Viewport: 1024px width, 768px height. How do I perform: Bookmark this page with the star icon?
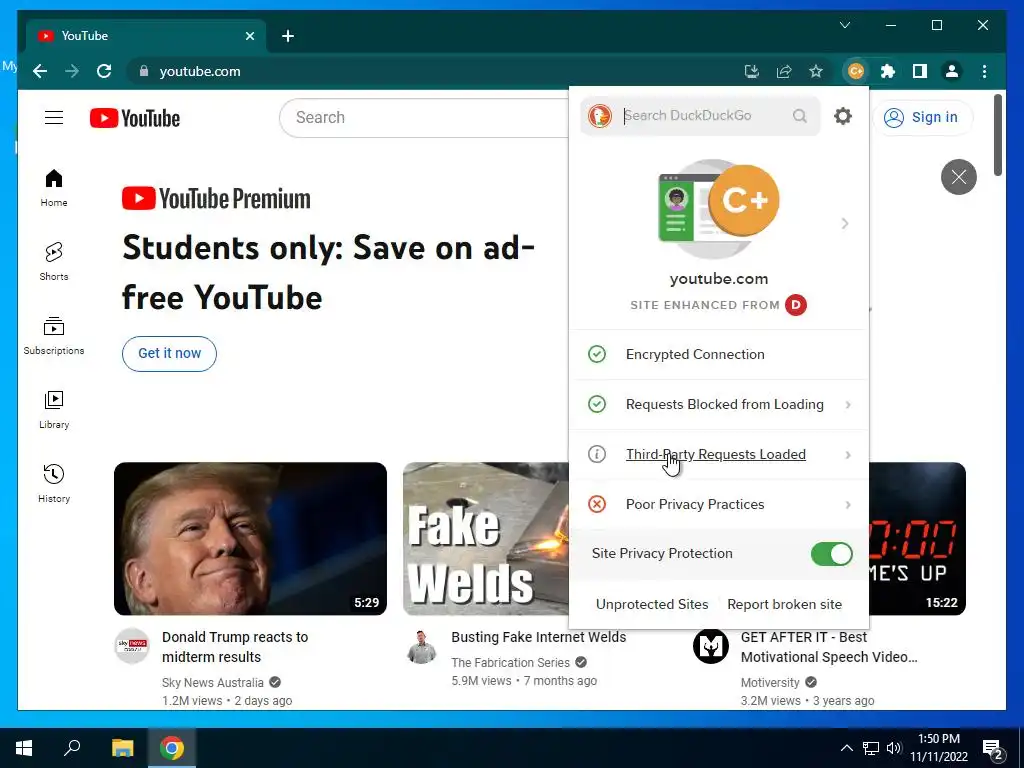coord(816,71)
